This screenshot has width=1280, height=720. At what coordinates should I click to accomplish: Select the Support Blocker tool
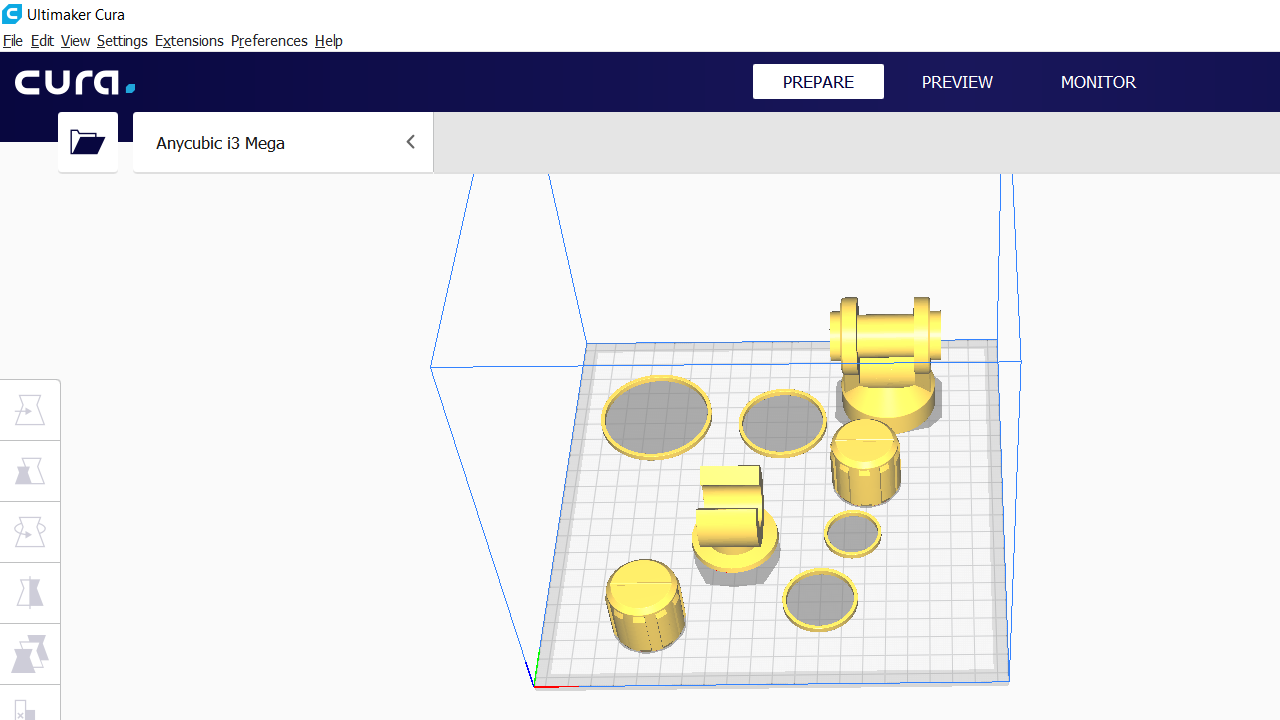[30, 703]
